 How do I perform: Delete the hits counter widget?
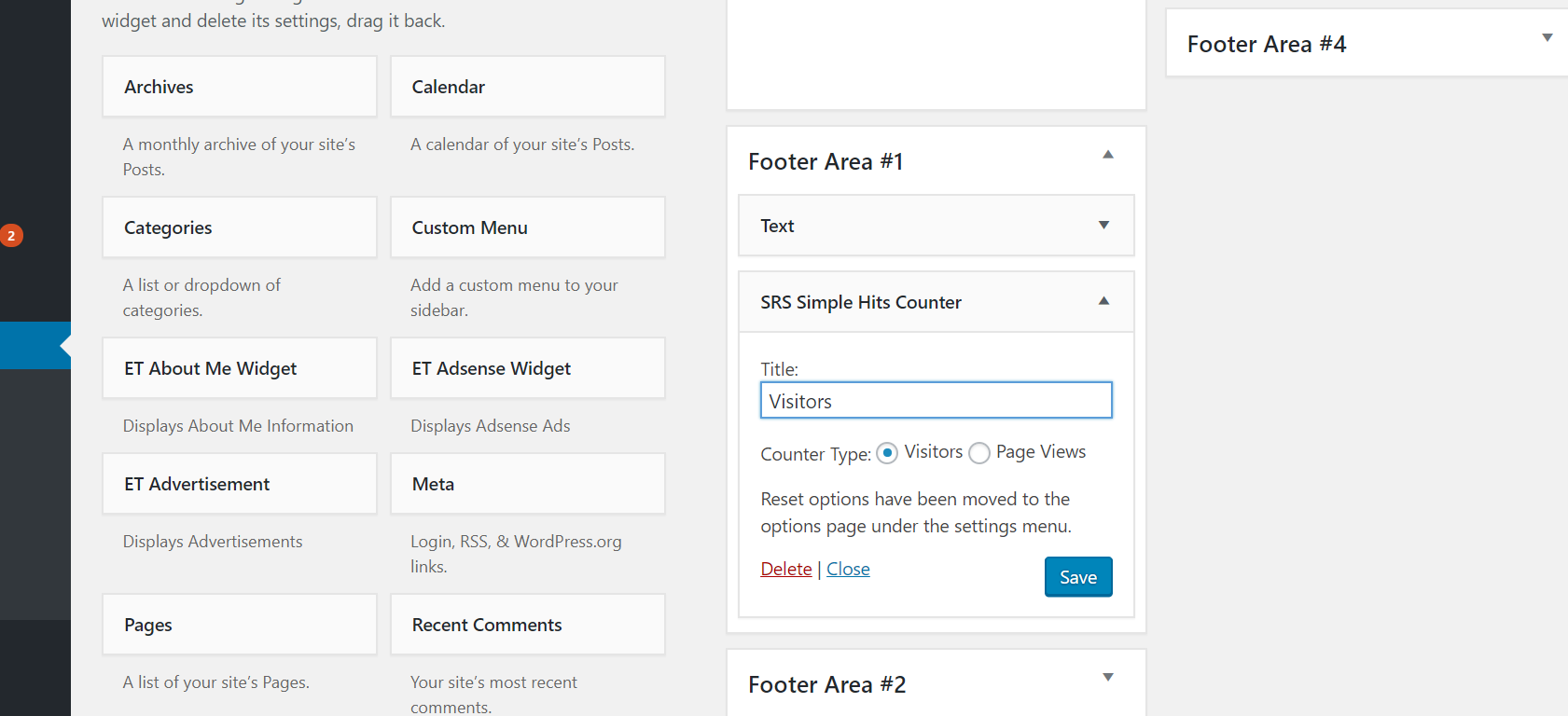[786, 569]
